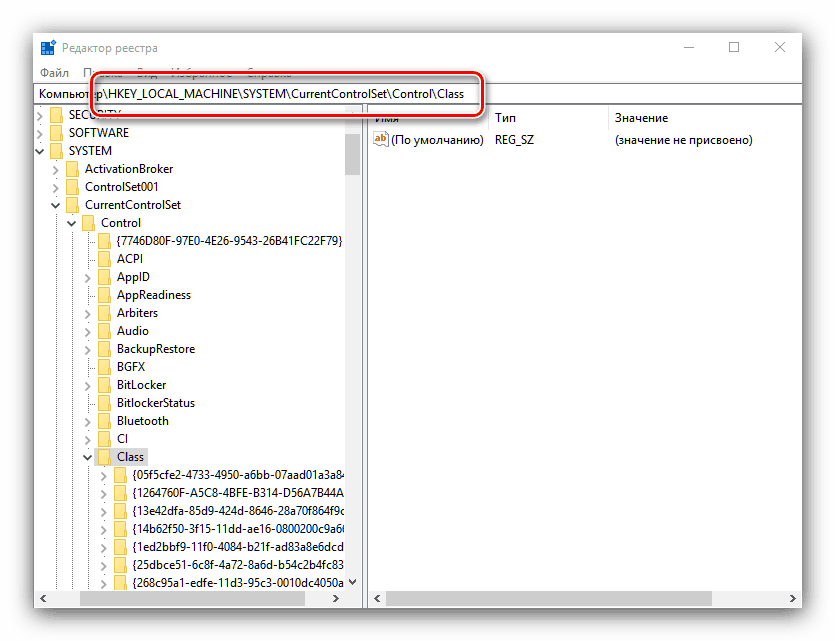Expand the AppID key
Screen dimensions: 835x641
(x=88, y=277)
